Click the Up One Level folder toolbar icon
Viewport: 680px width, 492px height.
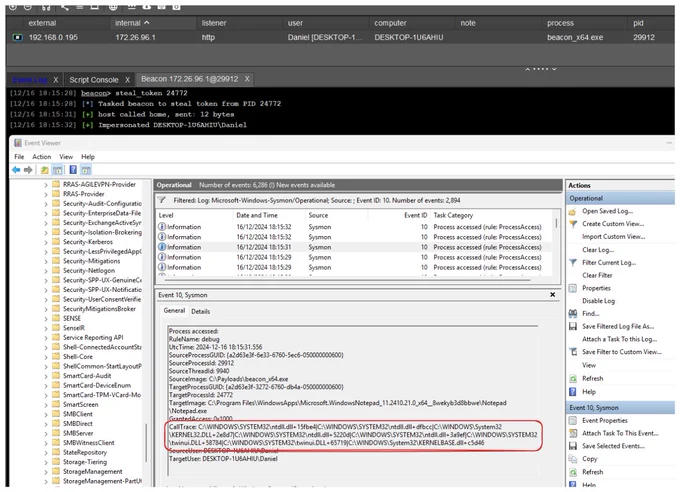(x=45, y=170)
